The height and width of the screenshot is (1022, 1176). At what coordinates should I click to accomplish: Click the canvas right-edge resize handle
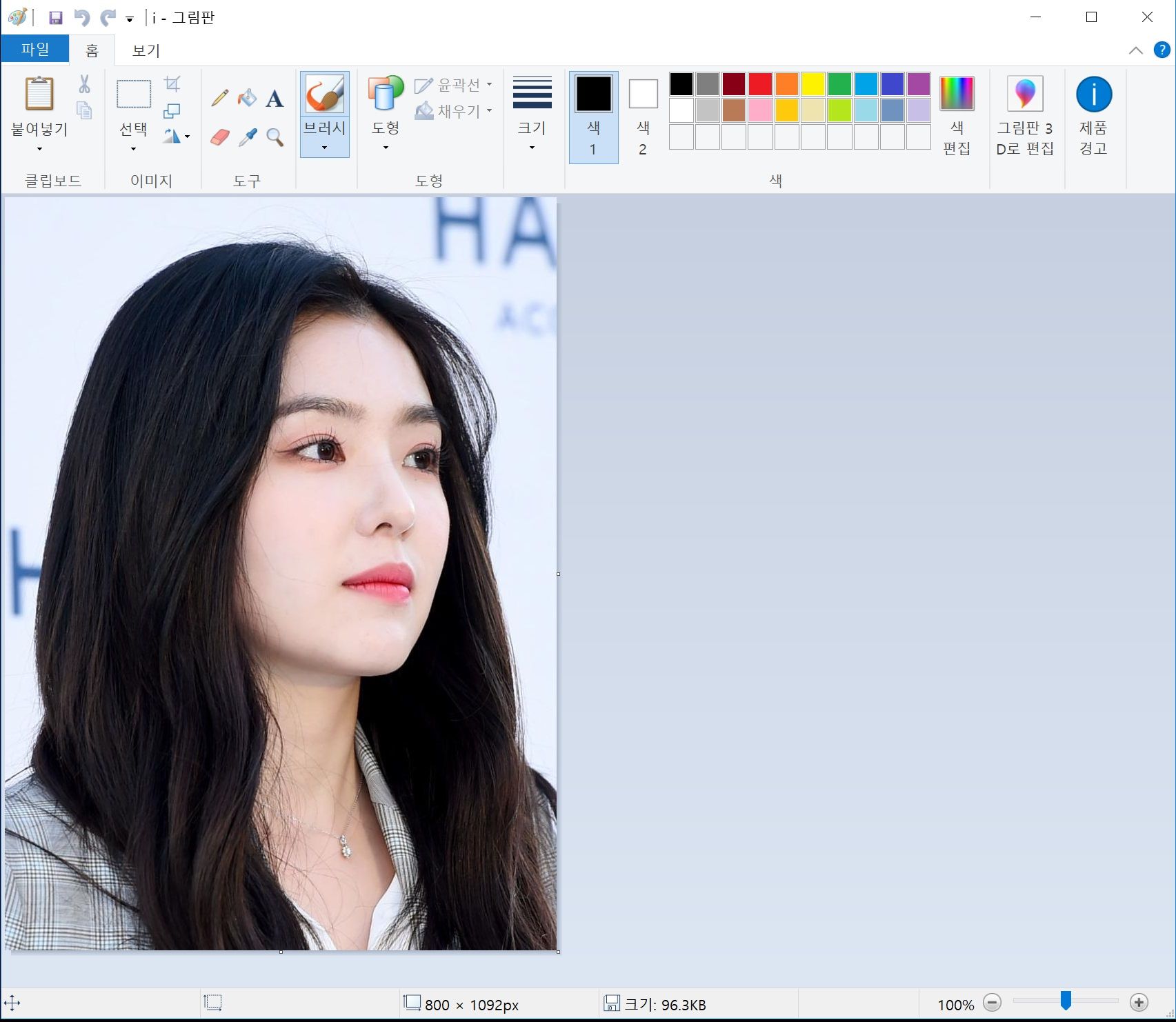coord(558,574)
